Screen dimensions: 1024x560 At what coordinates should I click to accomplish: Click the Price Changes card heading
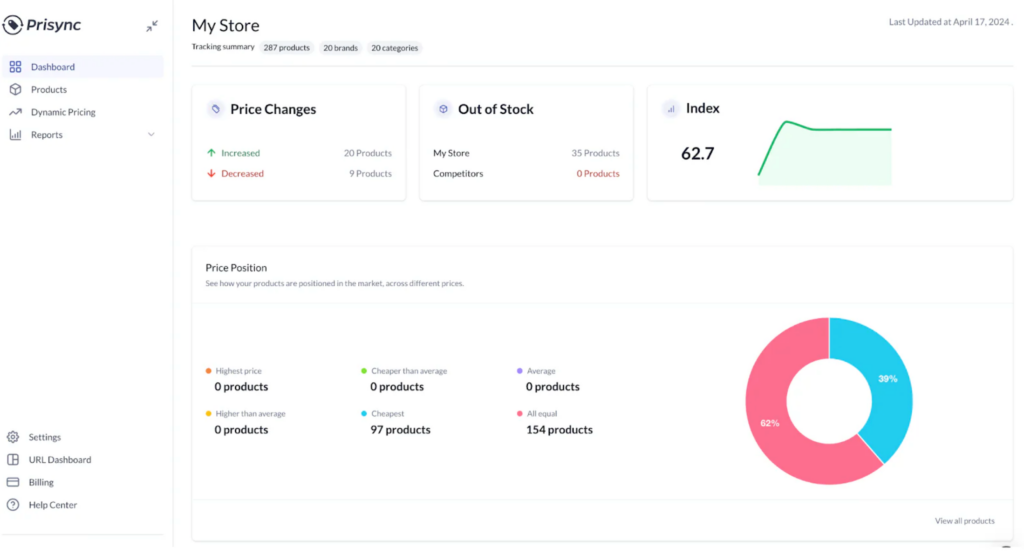pos(273,109)
